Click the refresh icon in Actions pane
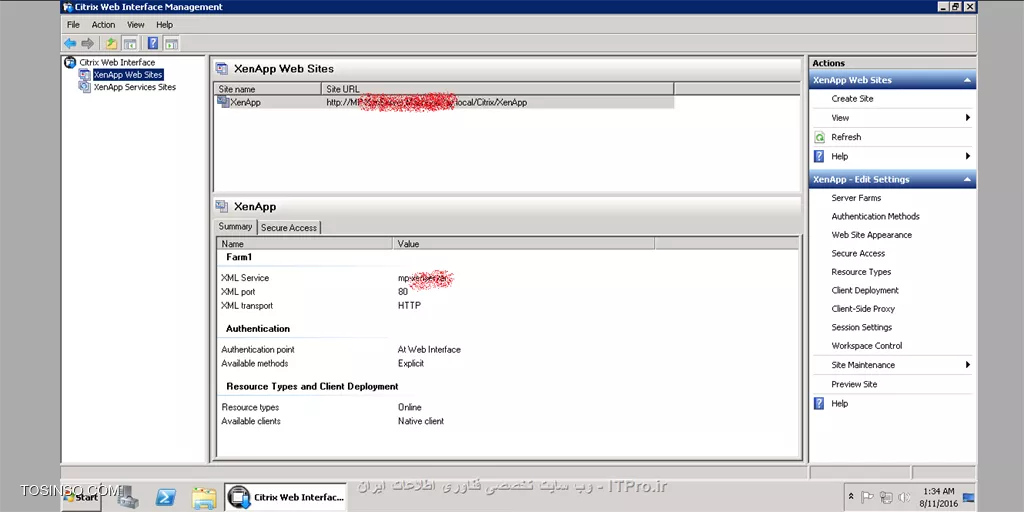Screen dimensions: 1024x512 point(820,137)
